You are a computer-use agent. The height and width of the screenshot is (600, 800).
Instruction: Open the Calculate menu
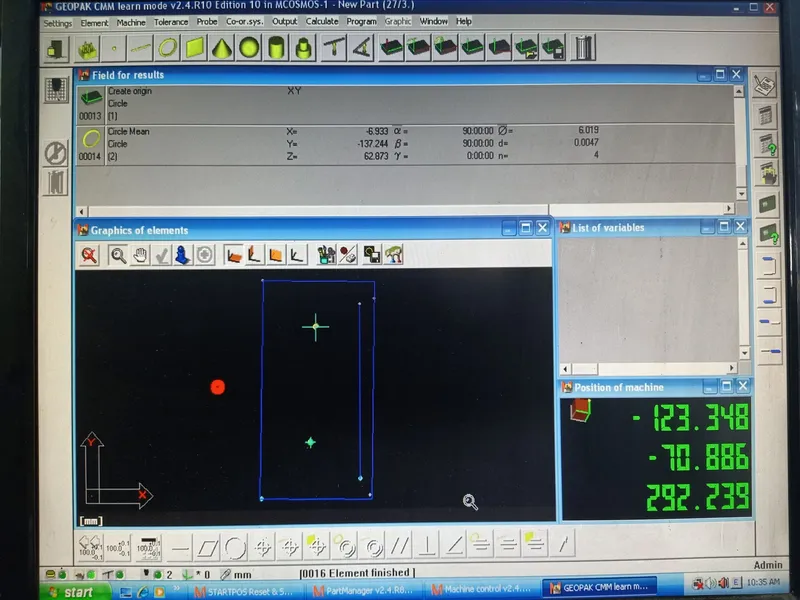pos(322,21)
